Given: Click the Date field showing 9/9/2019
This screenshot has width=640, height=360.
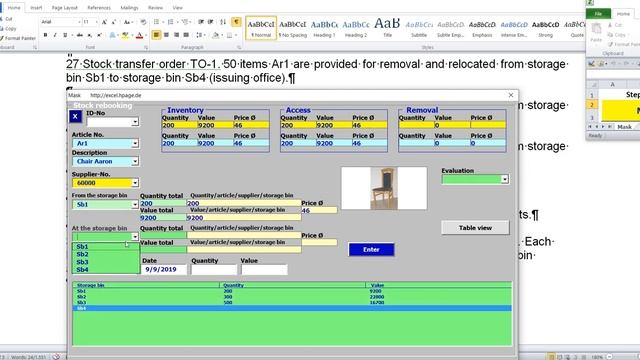Looking at the screenshot, I should [x=164, y=269].
